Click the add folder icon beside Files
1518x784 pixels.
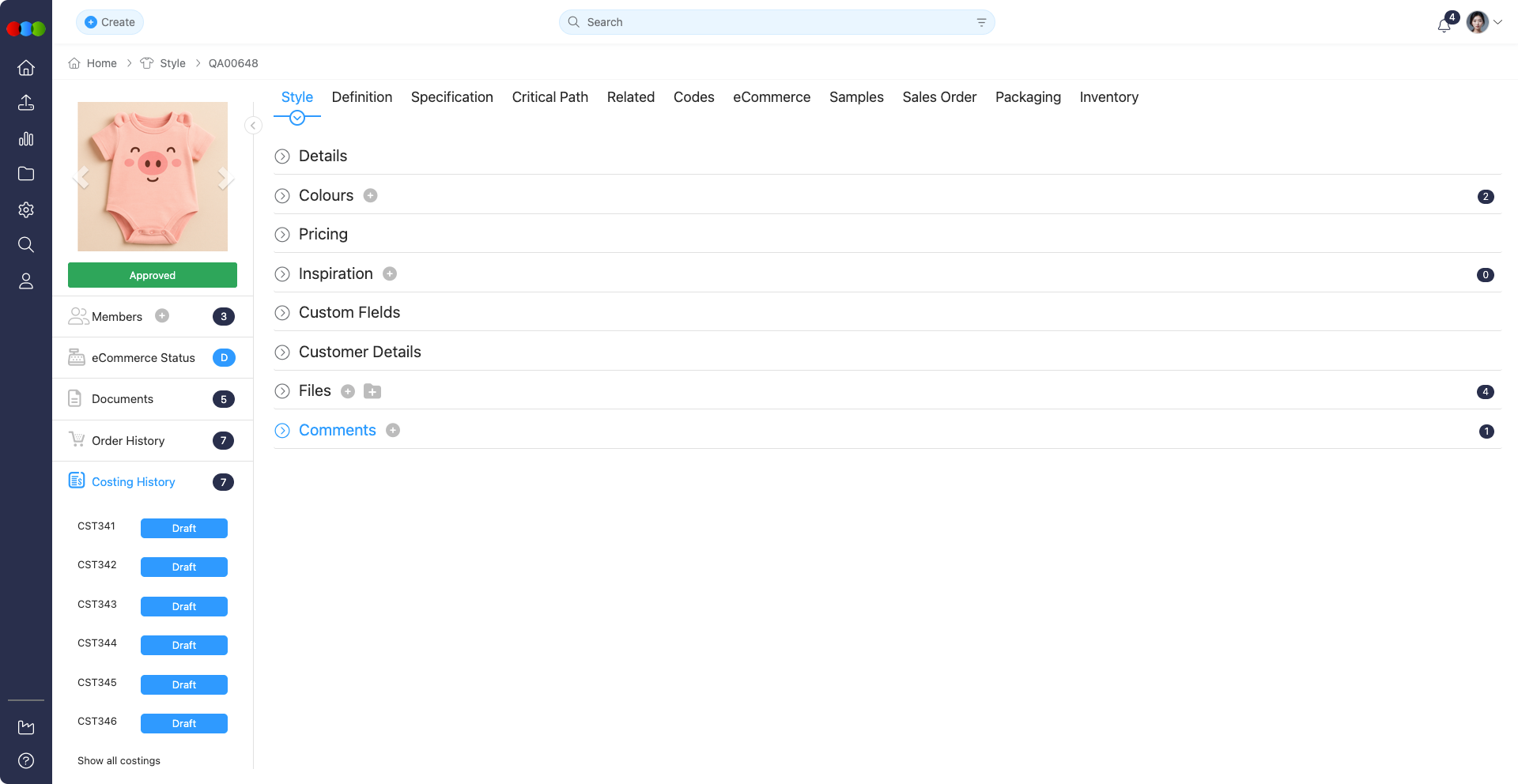(x=372, y=391)
